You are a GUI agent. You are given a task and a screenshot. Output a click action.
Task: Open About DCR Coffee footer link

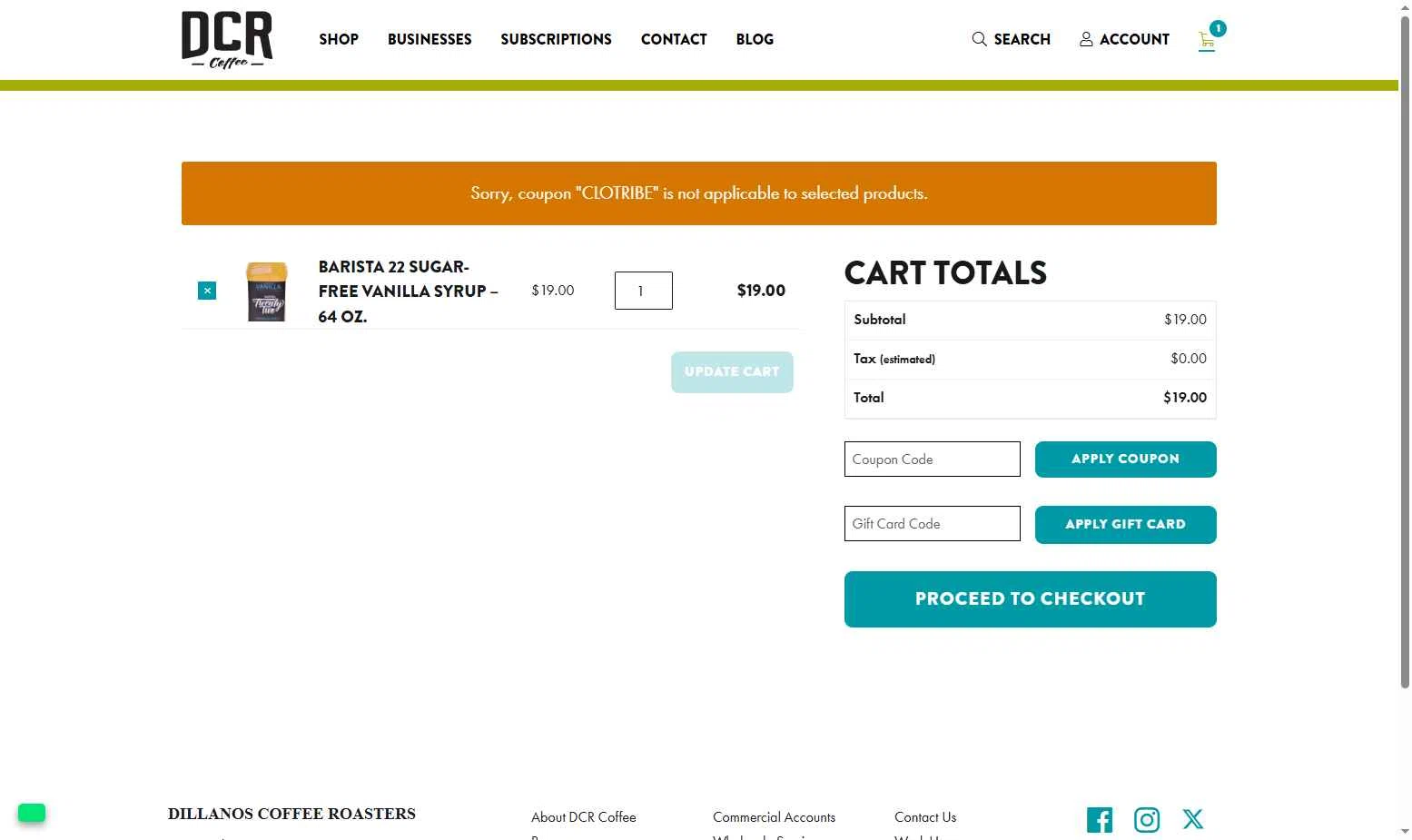[584, 817]
